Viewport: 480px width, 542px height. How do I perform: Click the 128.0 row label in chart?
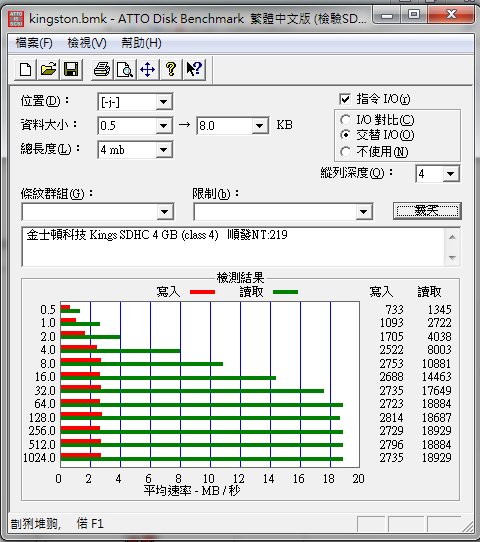pos(42,418)
